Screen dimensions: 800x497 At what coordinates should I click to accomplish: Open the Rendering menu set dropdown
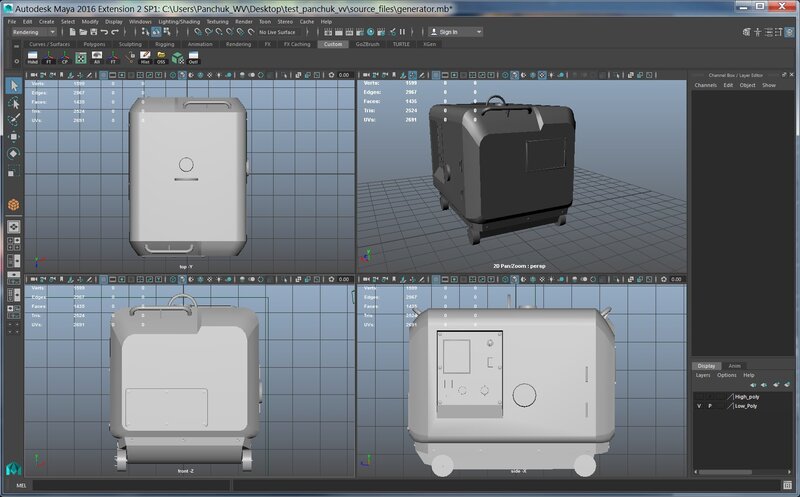[35, 32]
